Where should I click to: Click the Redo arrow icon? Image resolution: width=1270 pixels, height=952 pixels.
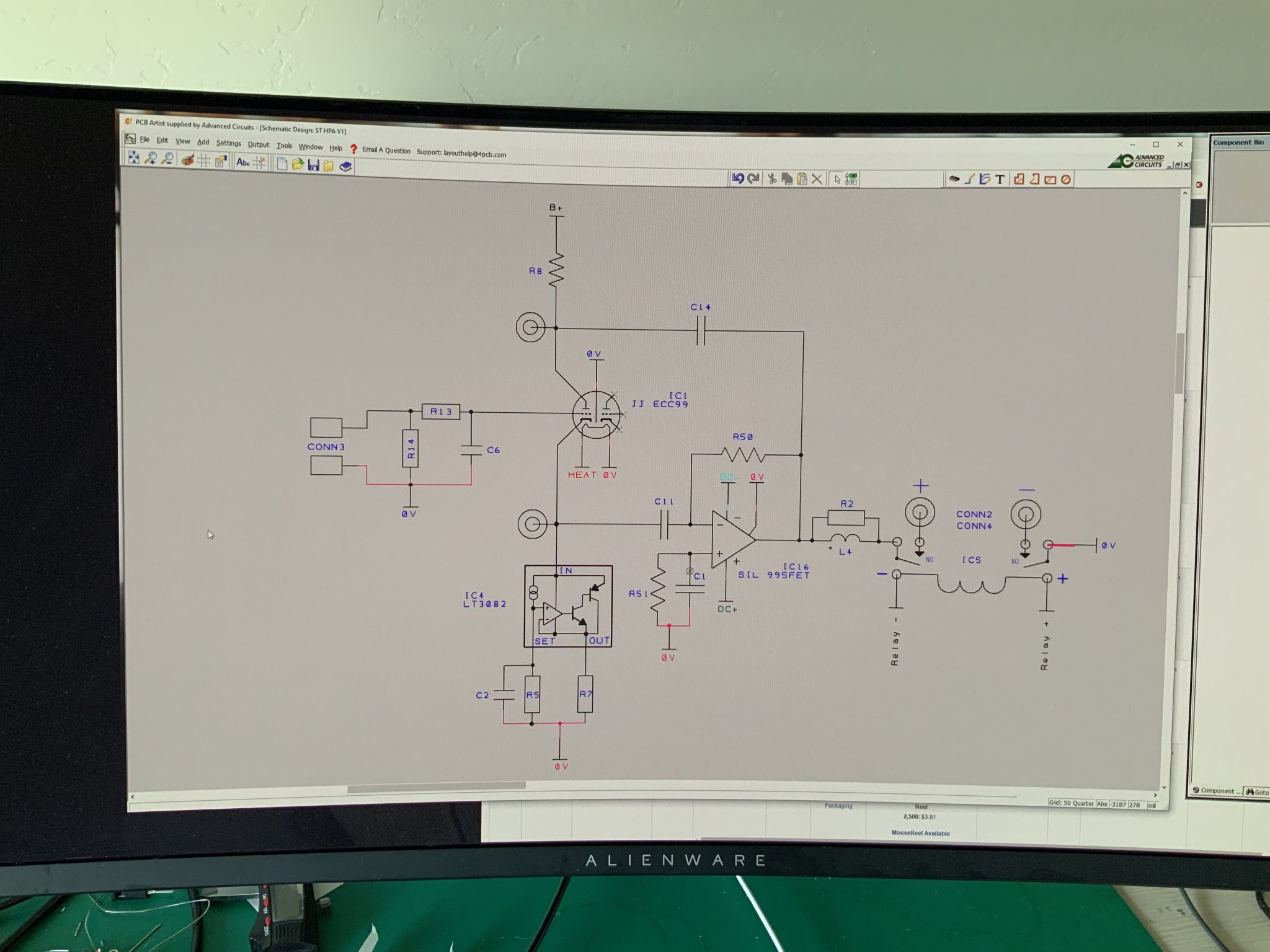click(753, 178)
